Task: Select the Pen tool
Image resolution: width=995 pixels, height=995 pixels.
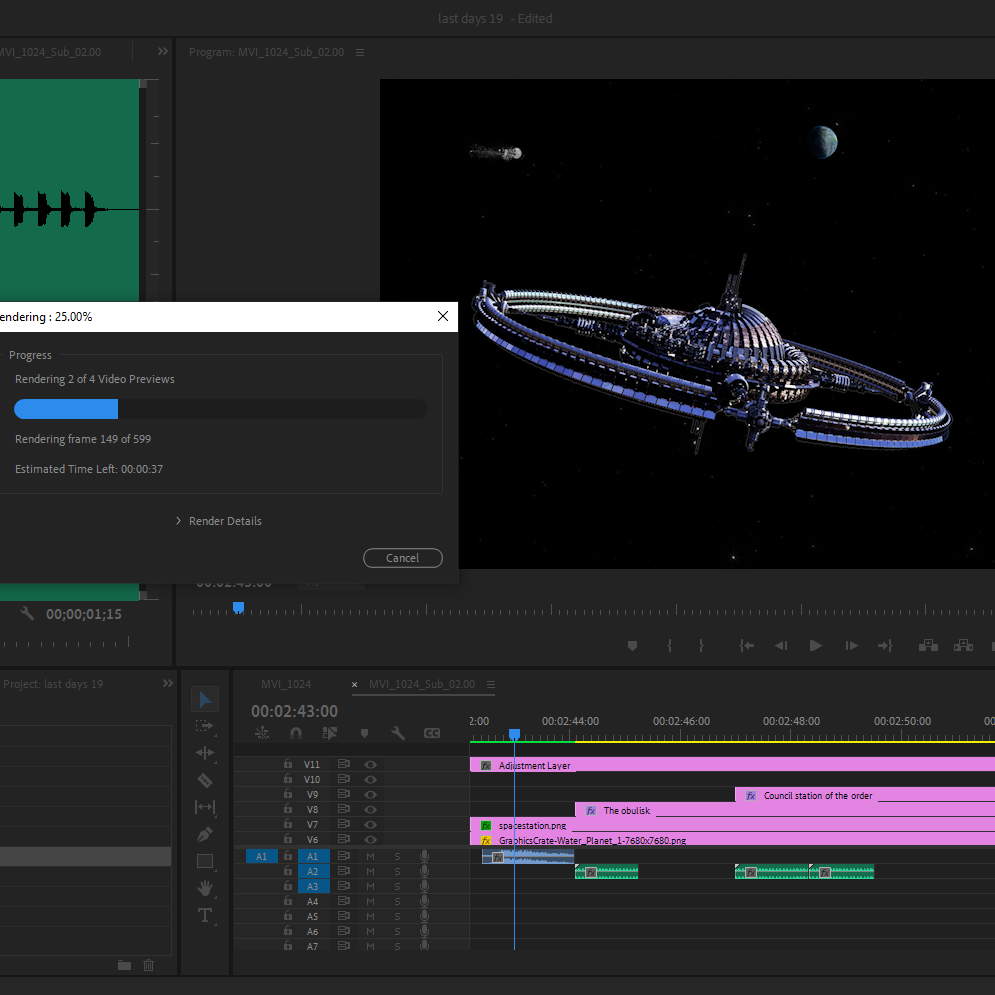Action: point(205,834)
